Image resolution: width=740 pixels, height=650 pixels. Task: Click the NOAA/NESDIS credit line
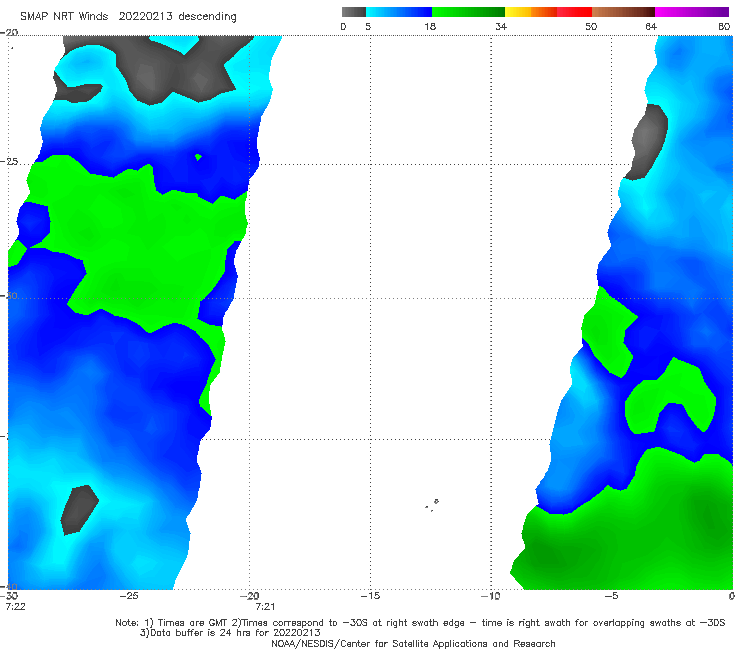coord(413,644)
